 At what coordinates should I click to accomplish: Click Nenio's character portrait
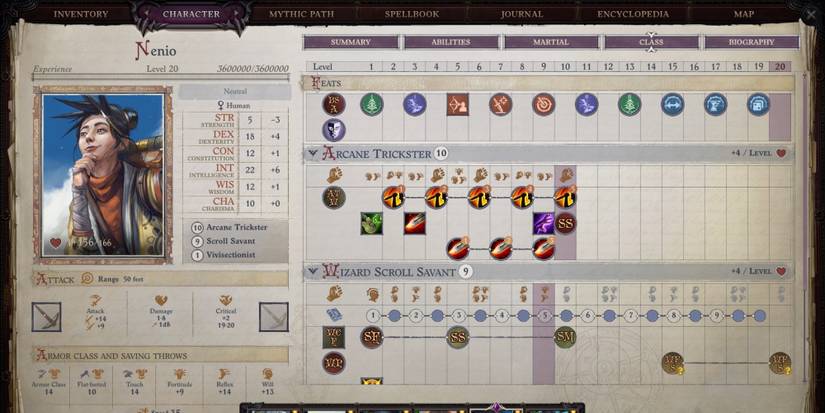click(x=103, y=175)
